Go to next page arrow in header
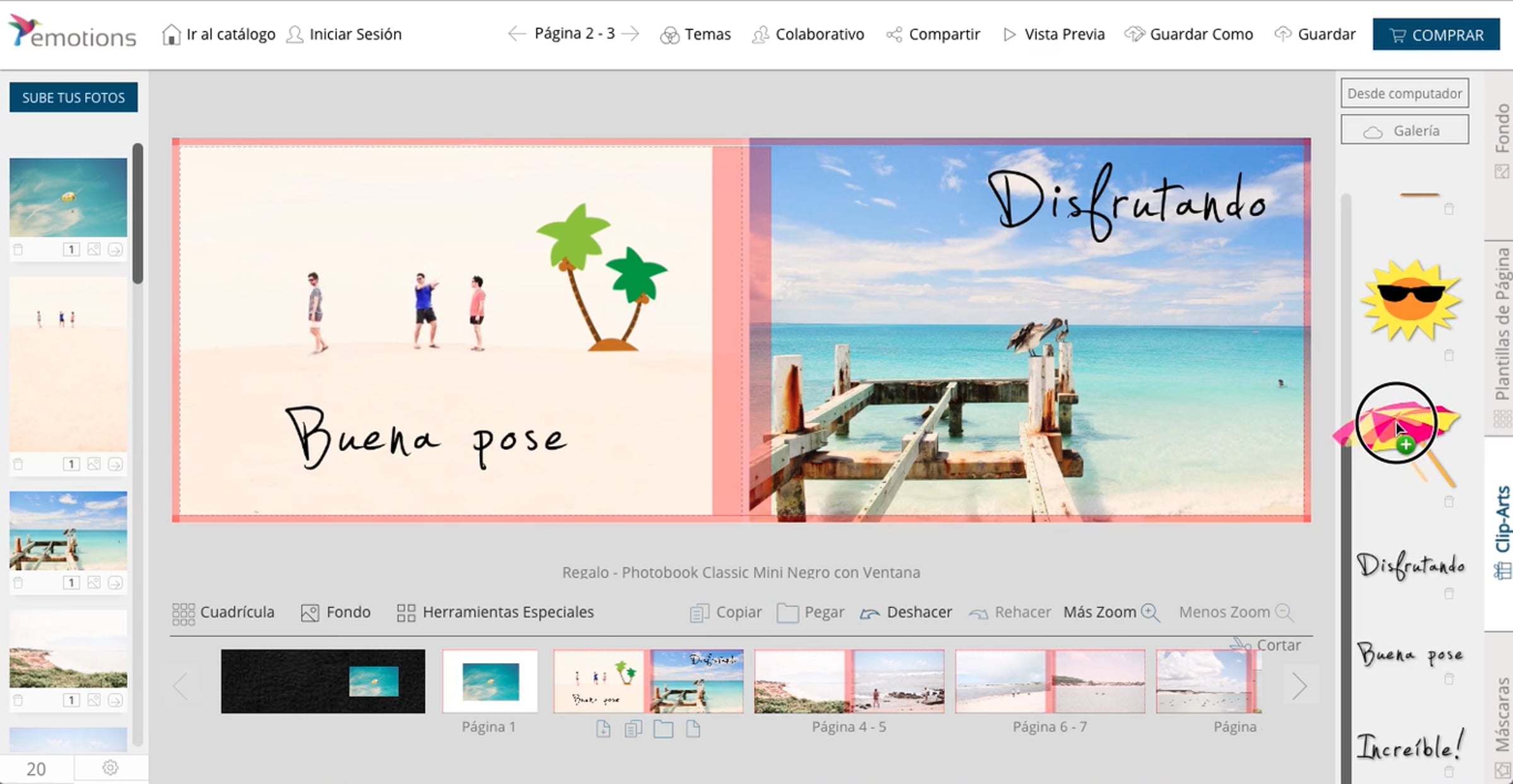This screenshot has height=784, width=1513. (630, 34)
